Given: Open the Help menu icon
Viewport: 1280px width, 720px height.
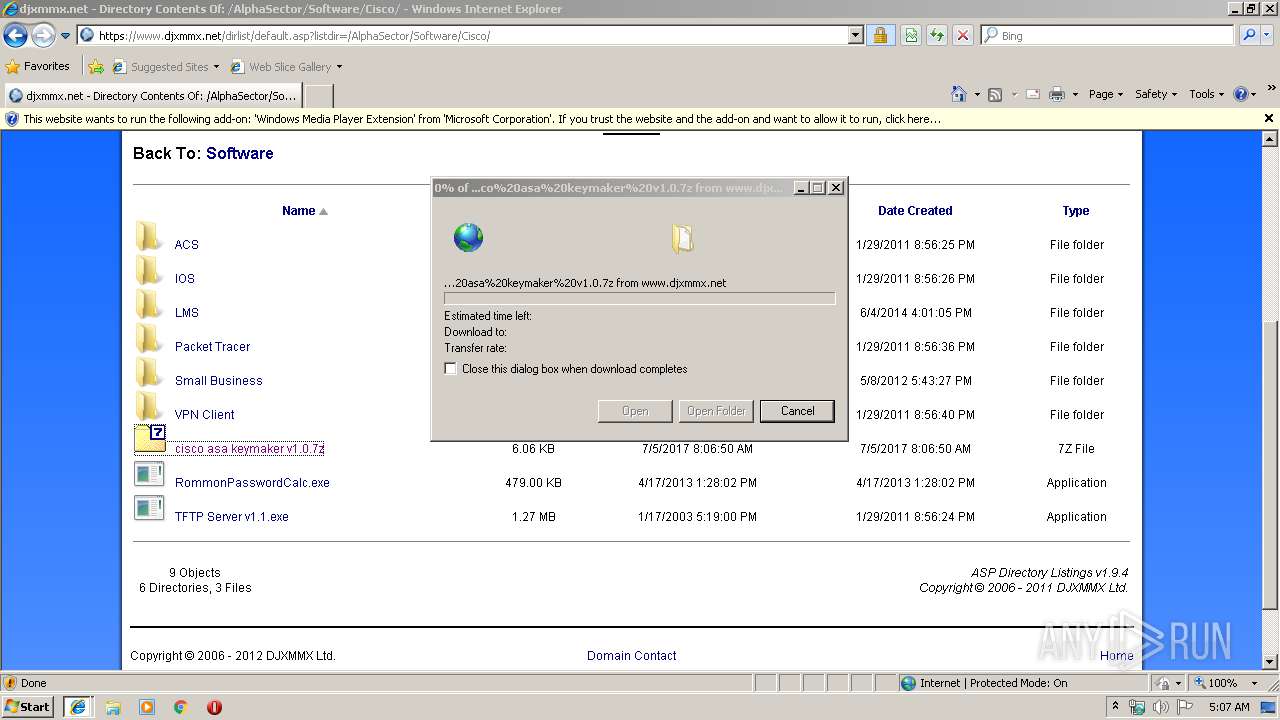Looking at the screenshot, I should click(x=1244, y=94).
